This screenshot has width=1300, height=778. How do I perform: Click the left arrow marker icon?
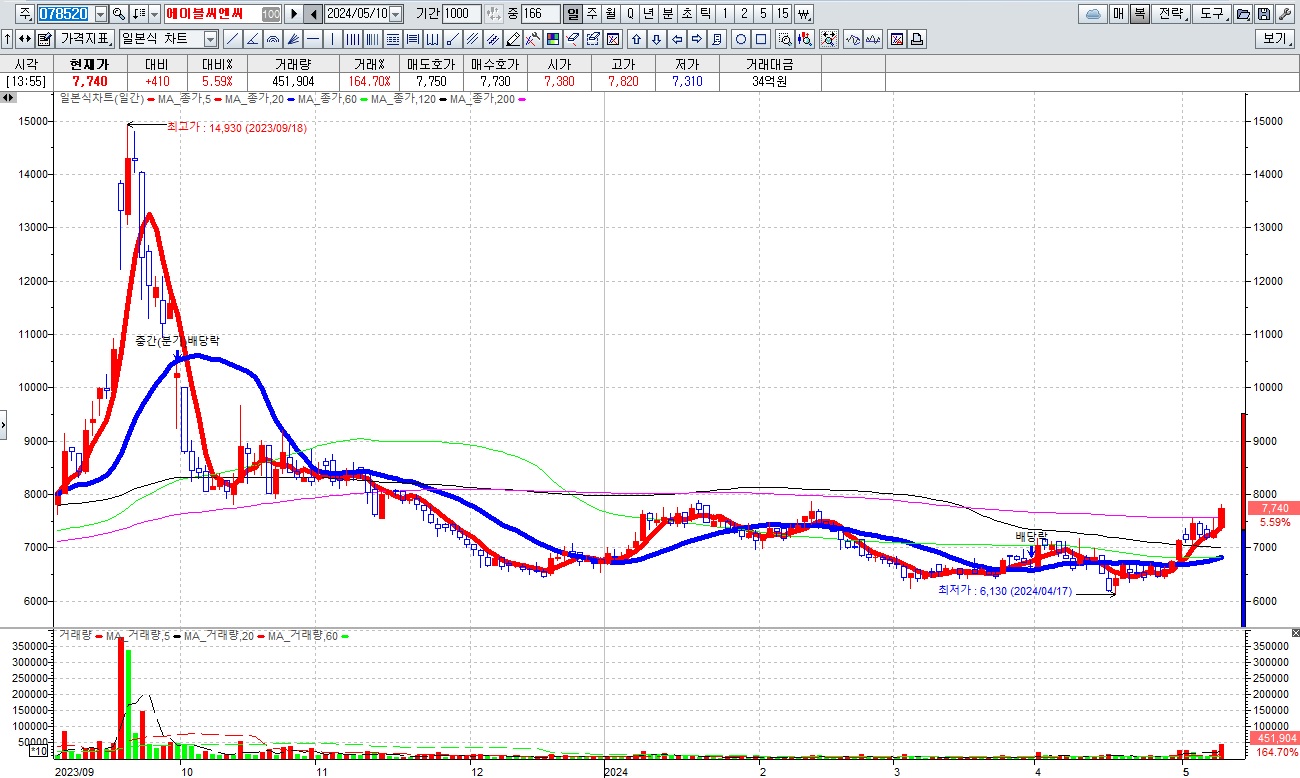(677, 39)
